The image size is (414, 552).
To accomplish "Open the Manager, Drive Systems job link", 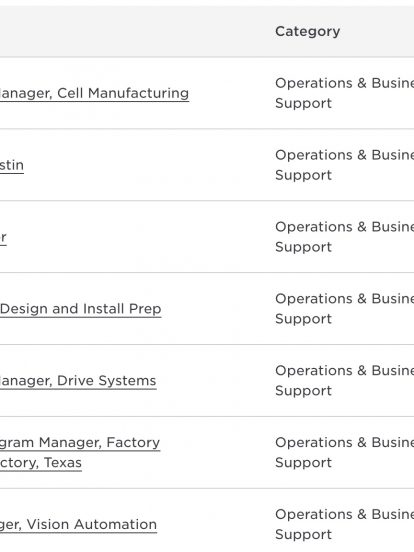I will (78, 381).
